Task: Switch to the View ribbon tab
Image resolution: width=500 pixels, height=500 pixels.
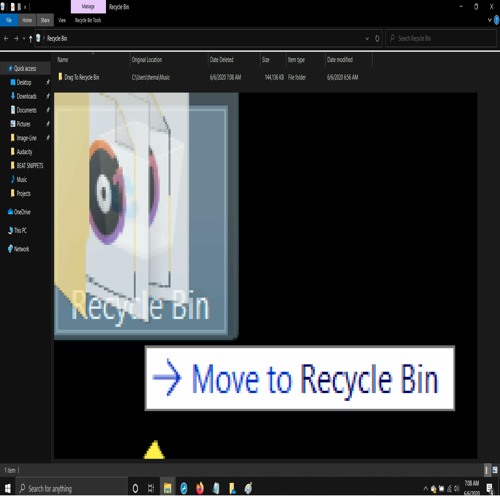Action: [x=62, y=20]
